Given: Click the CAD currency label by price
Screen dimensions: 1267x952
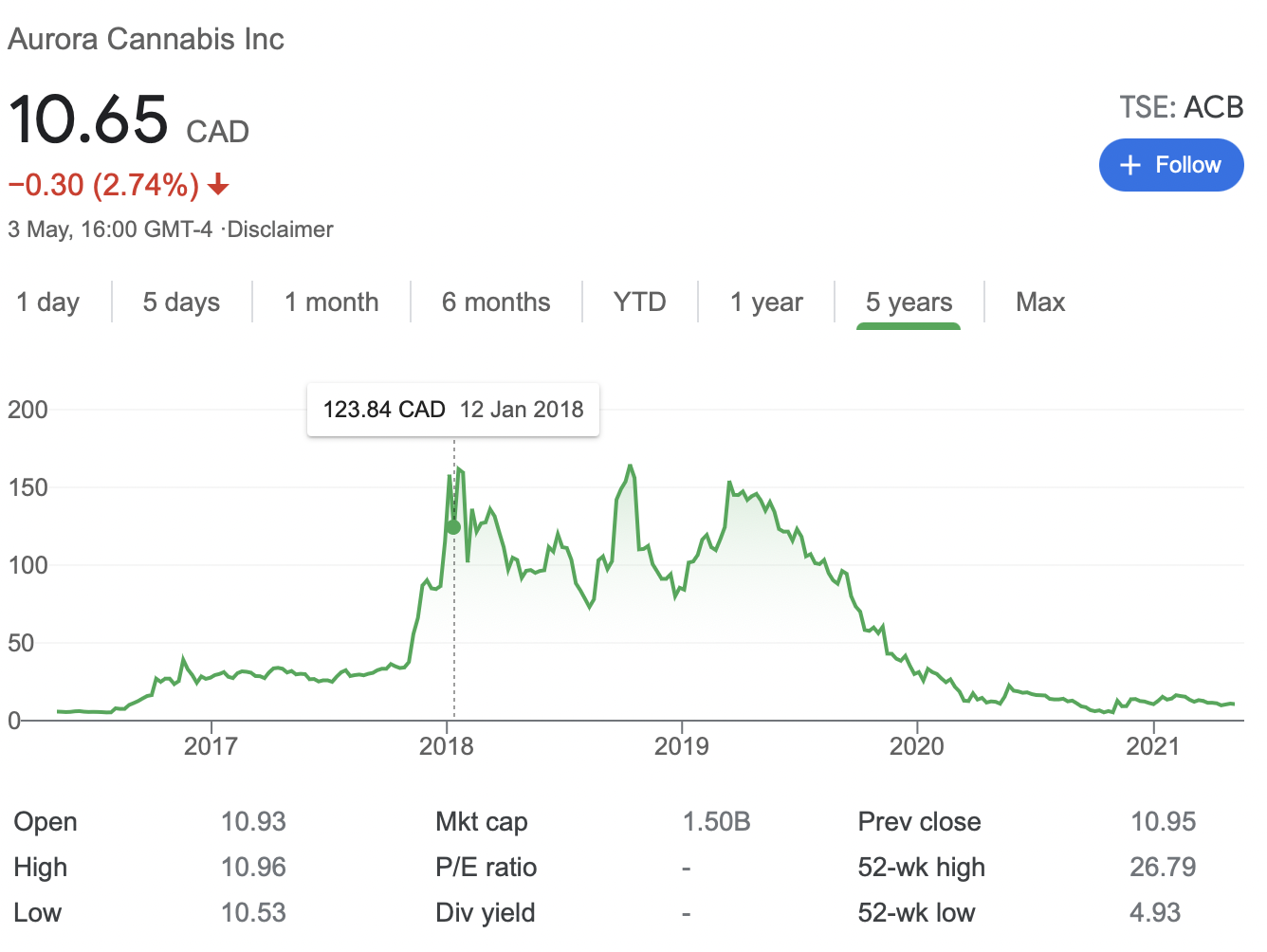Looking at the screenshot, I should point(218,131).
